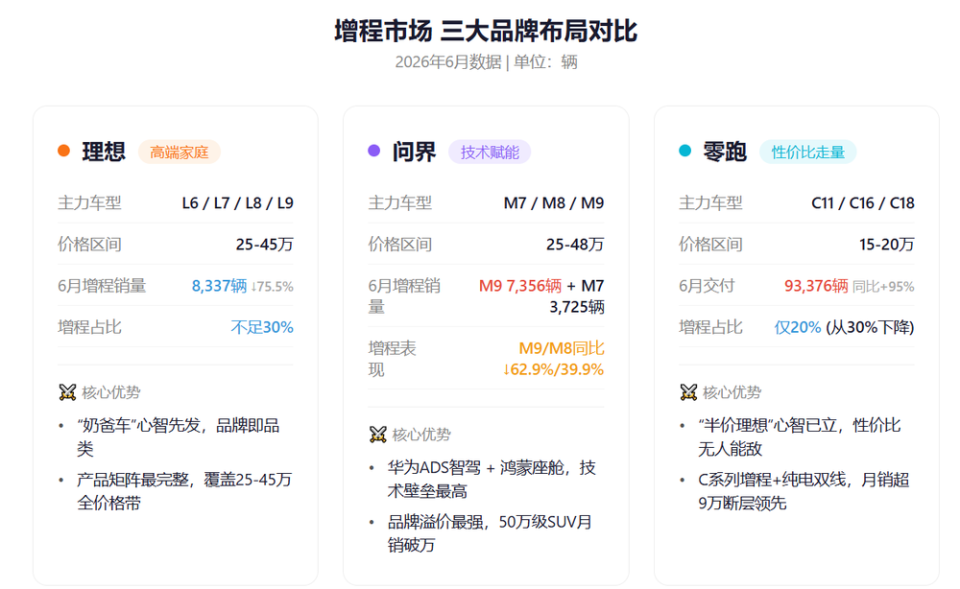Click bullet 产品矩阵最完整

184,491
